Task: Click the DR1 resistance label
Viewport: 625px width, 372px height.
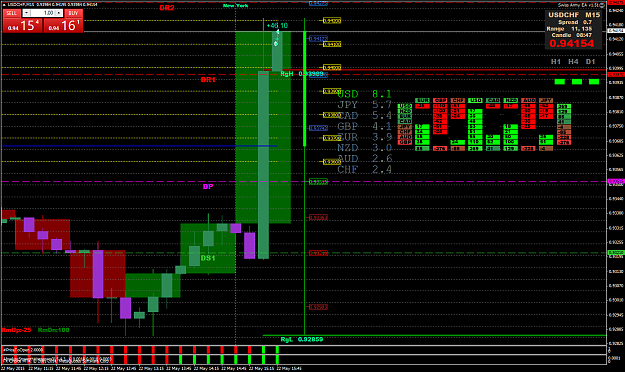Action: tap(208, 80)
